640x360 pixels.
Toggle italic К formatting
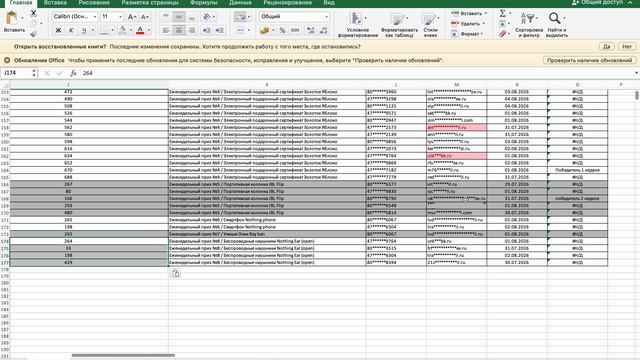click(71, 30)
